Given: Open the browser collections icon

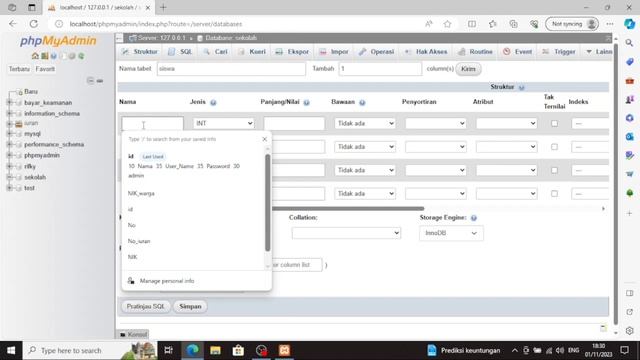Looking at the screenshot, I should (513, 24).
